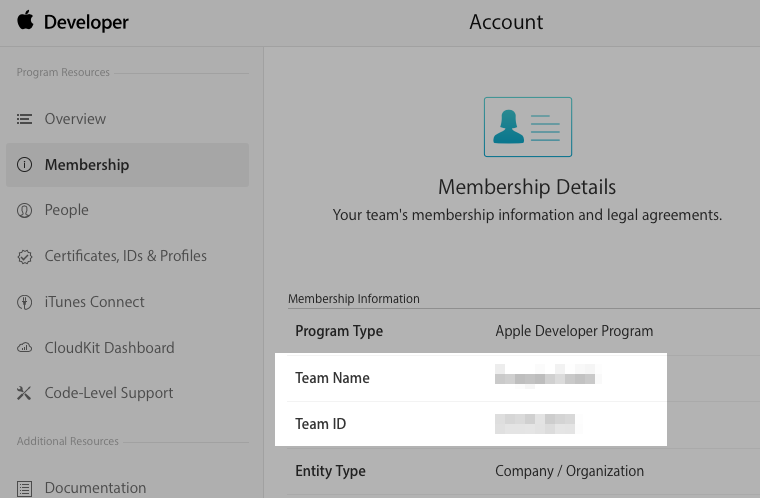Viewport: 760px width, 498px height.
Task: Click the Membership Information section label
Action: click(x=354, y=299)
